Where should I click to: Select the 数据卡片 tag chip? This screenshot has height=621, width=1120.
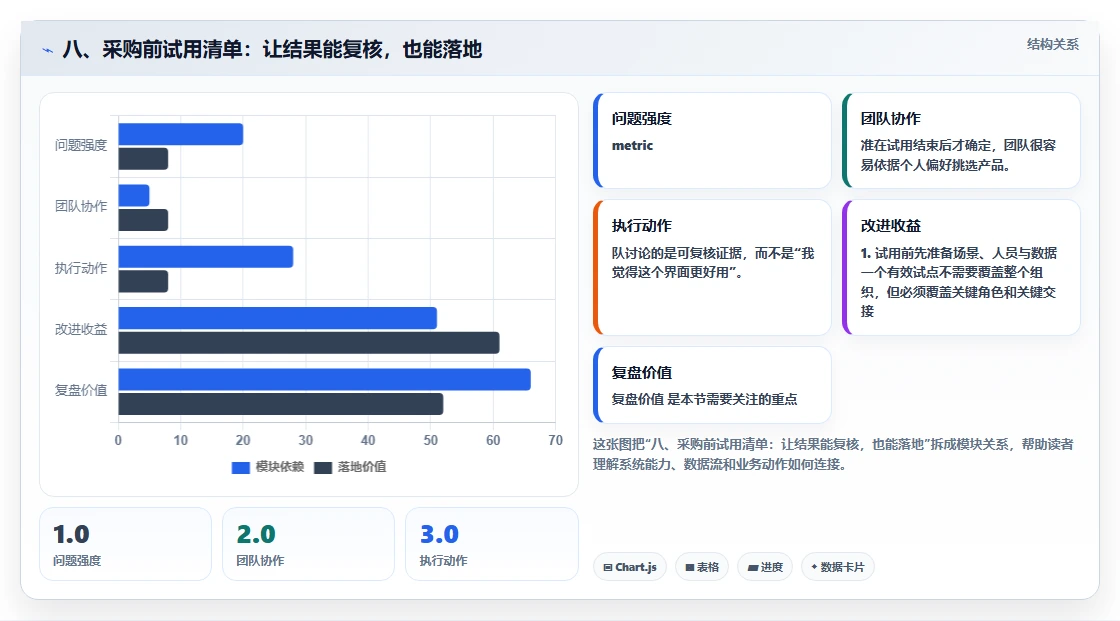click(x=837, y=567)
